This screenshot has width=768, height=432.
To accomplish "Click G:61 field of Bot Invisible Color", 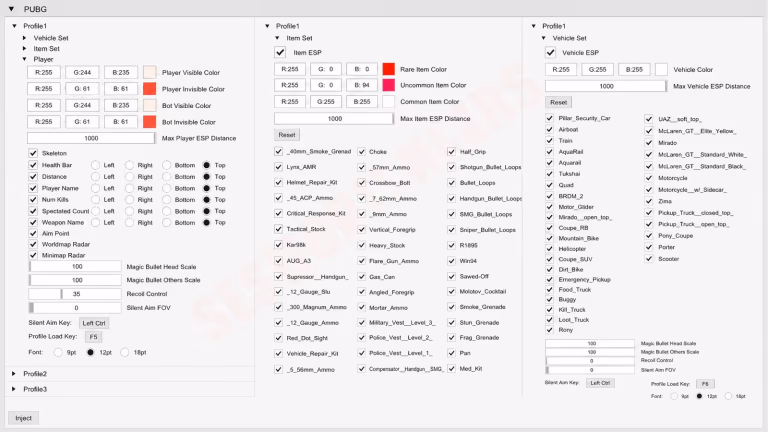I will (82, 121).
